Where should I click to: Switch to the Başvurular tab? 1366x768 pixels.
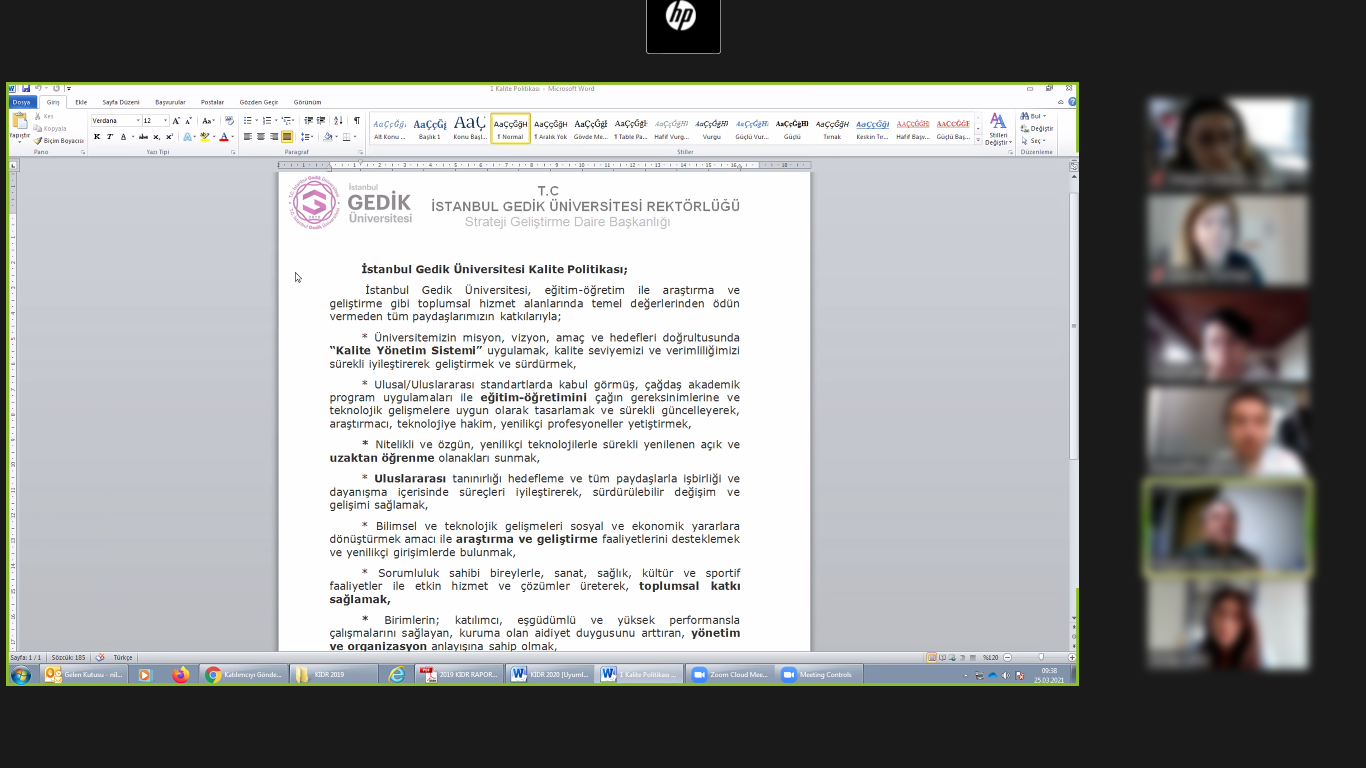[170, 102]
